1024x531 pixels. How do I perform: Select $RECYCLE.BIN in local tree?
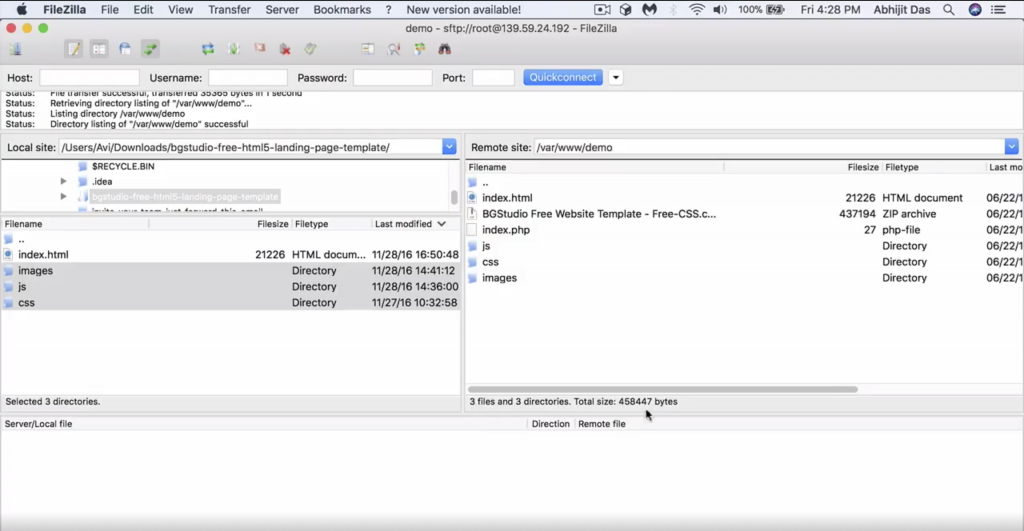[123, 167]
